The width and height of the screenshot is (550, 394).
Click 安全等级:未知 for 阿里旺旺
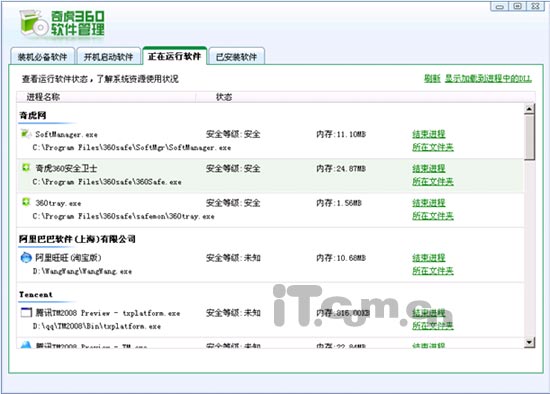pyautogui.click(x=233, y=258)
